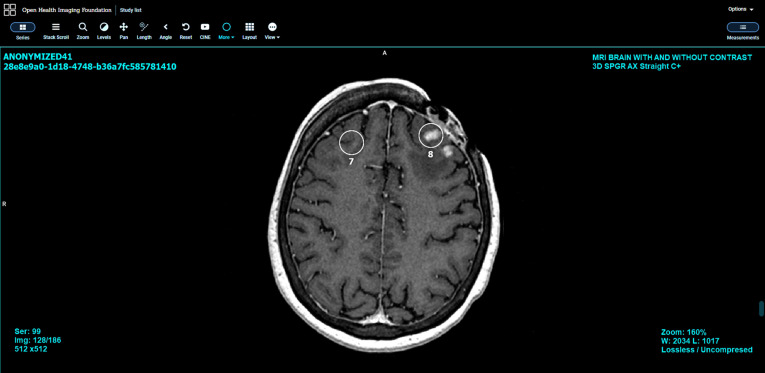765x373 pixels.
Task: Toggle the Series panel button
Action: (22, 31)
